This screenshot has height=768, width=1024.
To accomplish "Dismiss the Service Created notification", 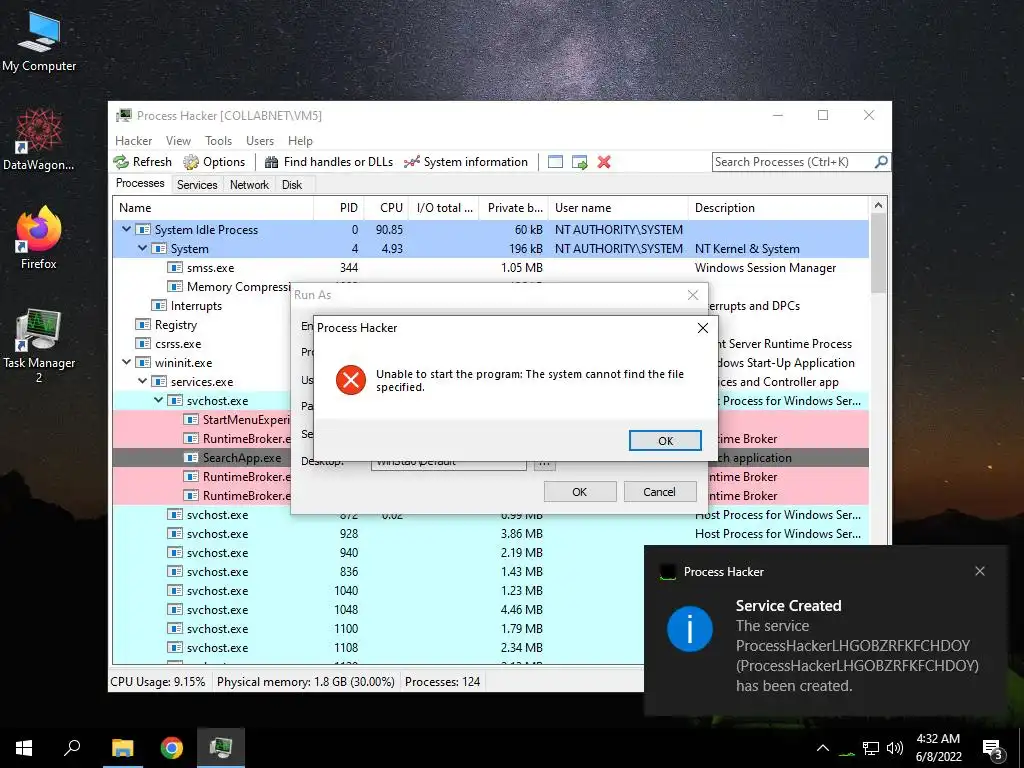I will tap(980, 571).
